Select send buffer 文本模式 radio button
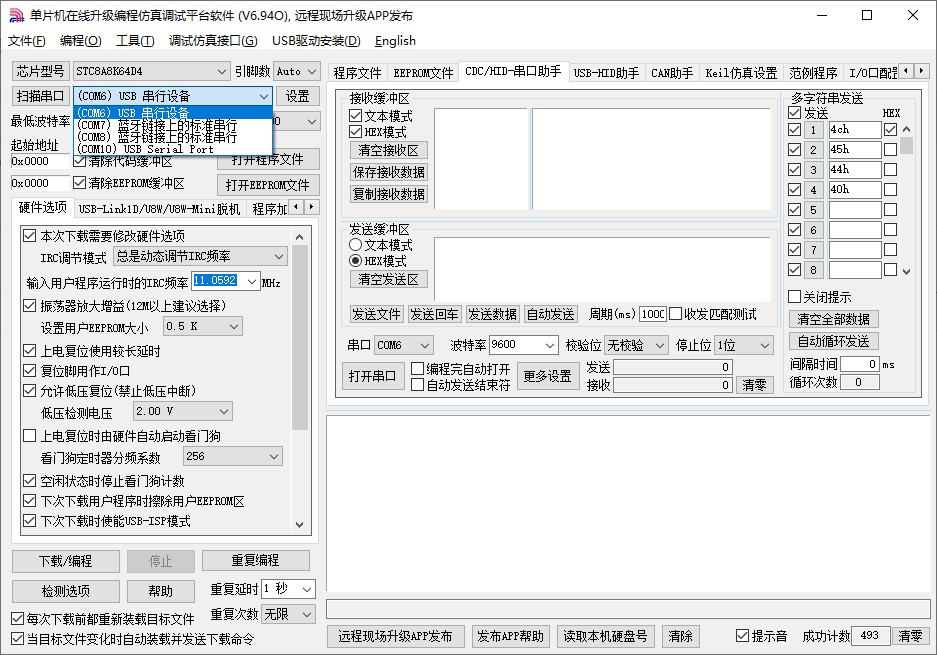 [356, 244]
